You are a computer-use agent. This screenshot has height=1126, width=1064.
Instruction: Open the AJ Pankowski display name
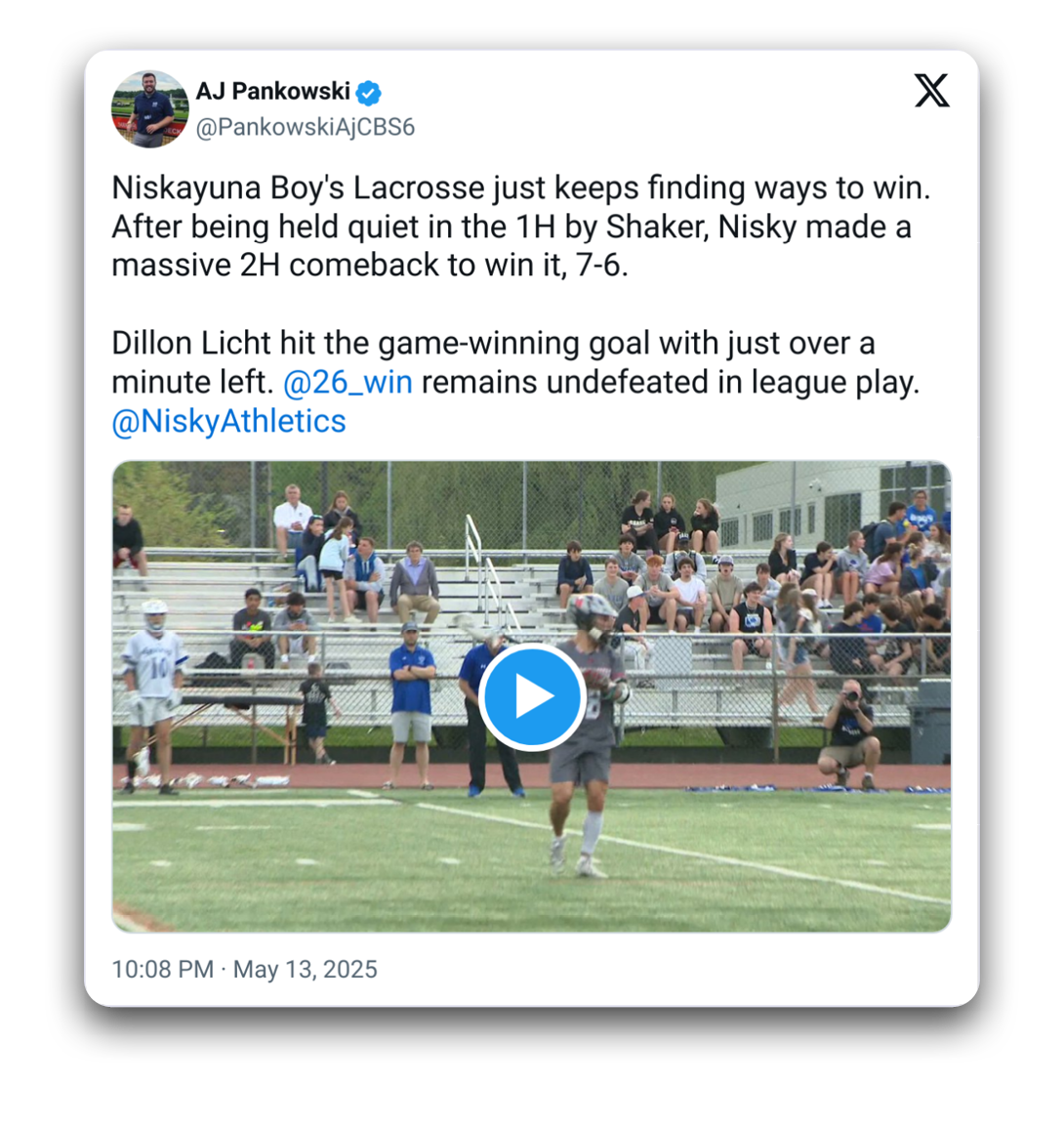[272, 92]
